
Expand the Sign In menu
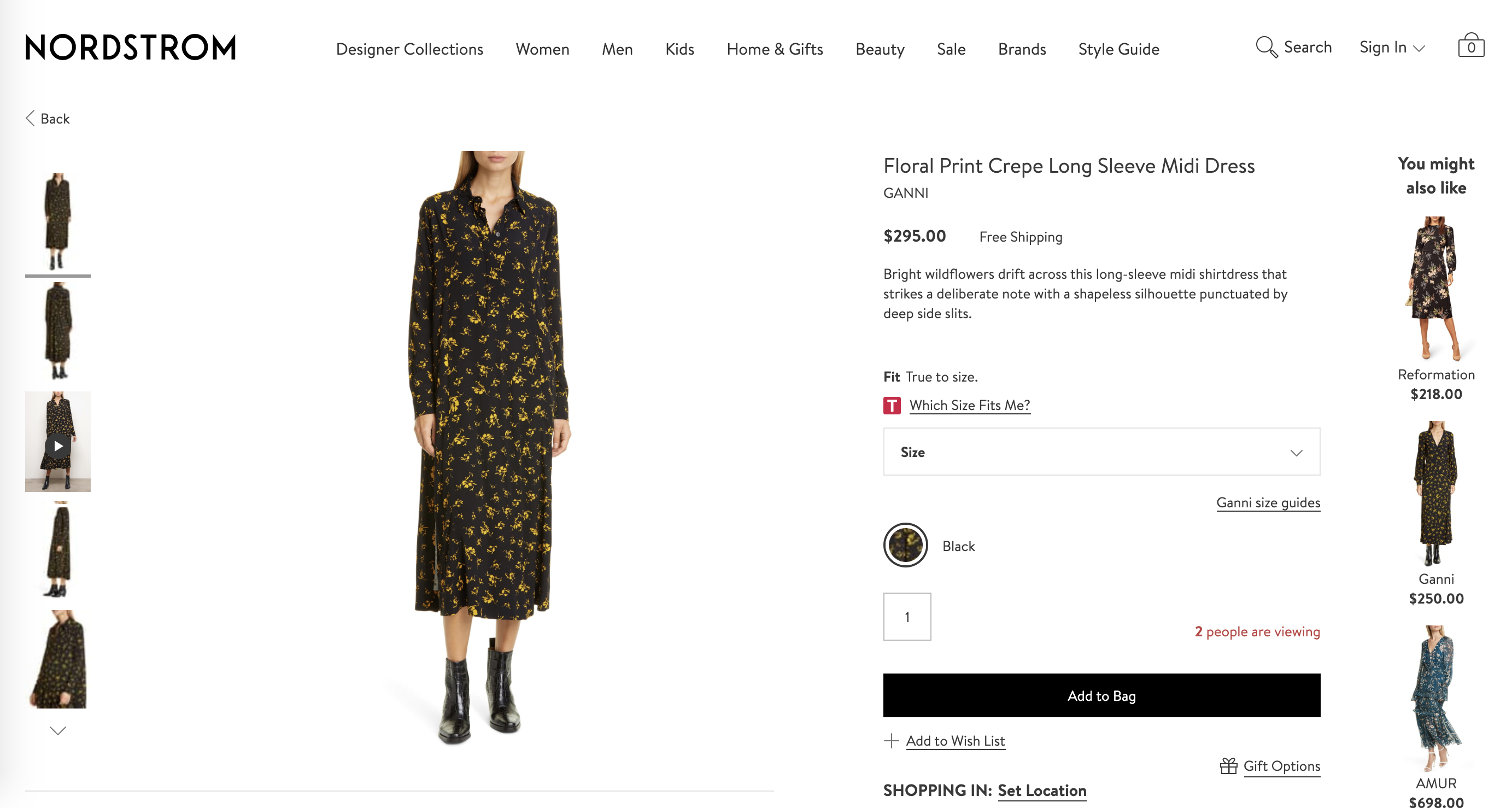click(1392, 48)
